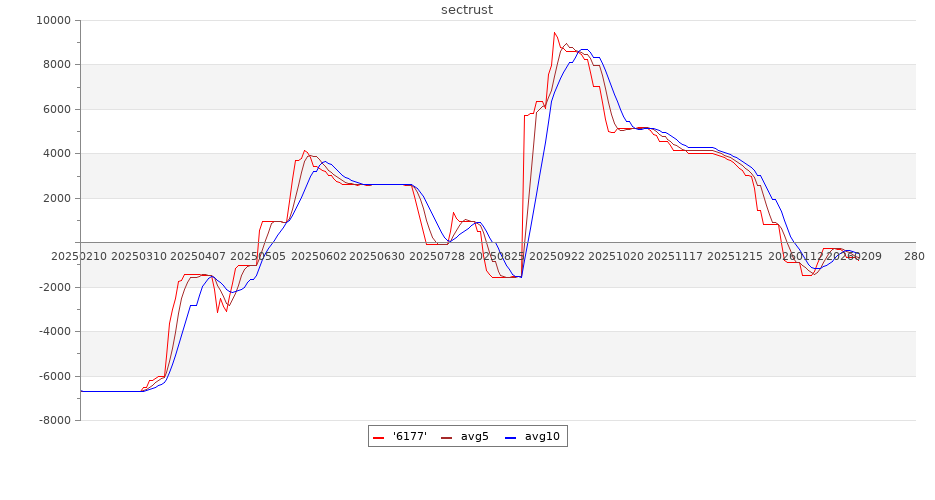The height and width of the screenshot is (500, 935).
Task: Click the 'sectrust' chart title
Action: click(x=467, y=10)
